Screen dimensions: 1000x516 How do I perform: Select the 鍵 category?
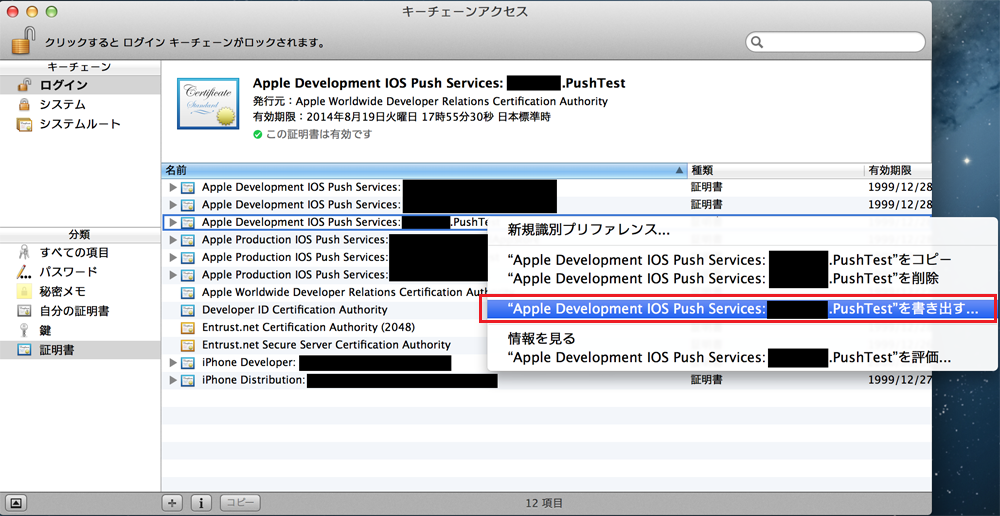(80, 330)
